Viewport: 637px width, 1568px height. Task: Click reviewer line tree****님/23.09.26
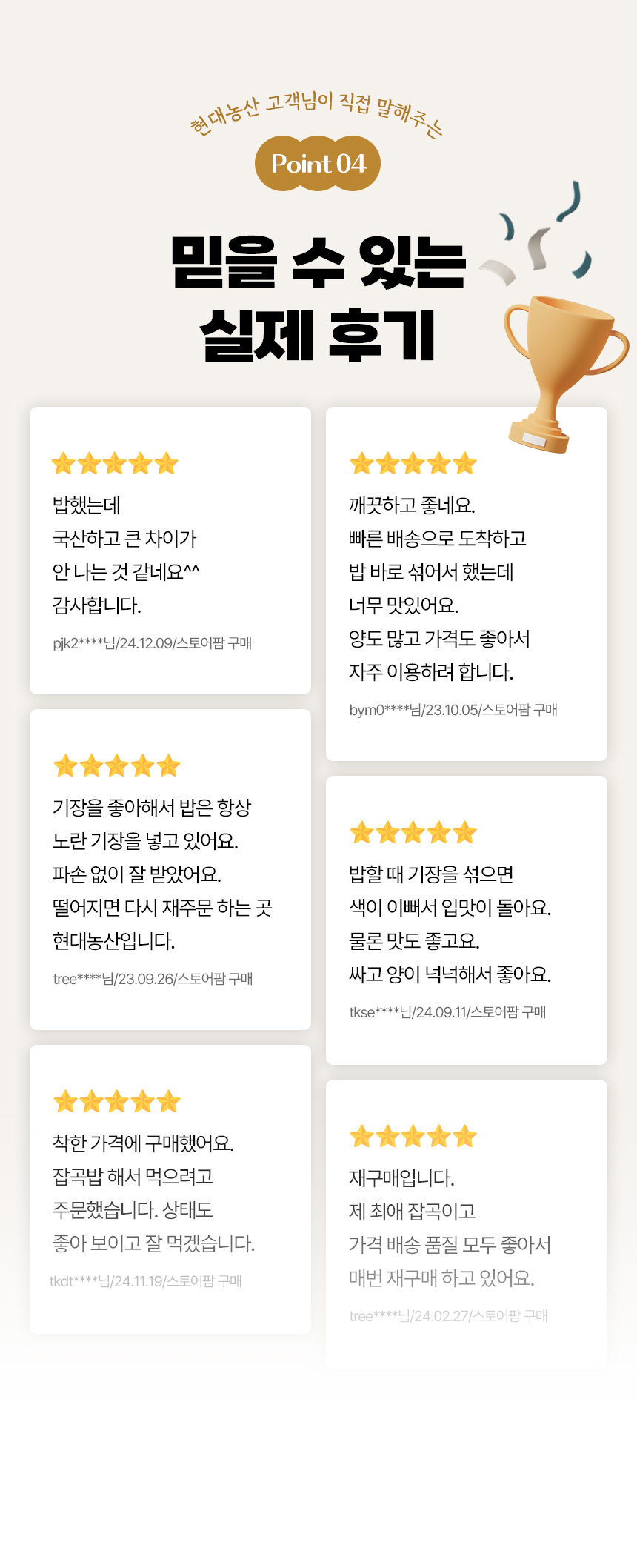click(153, 979)
